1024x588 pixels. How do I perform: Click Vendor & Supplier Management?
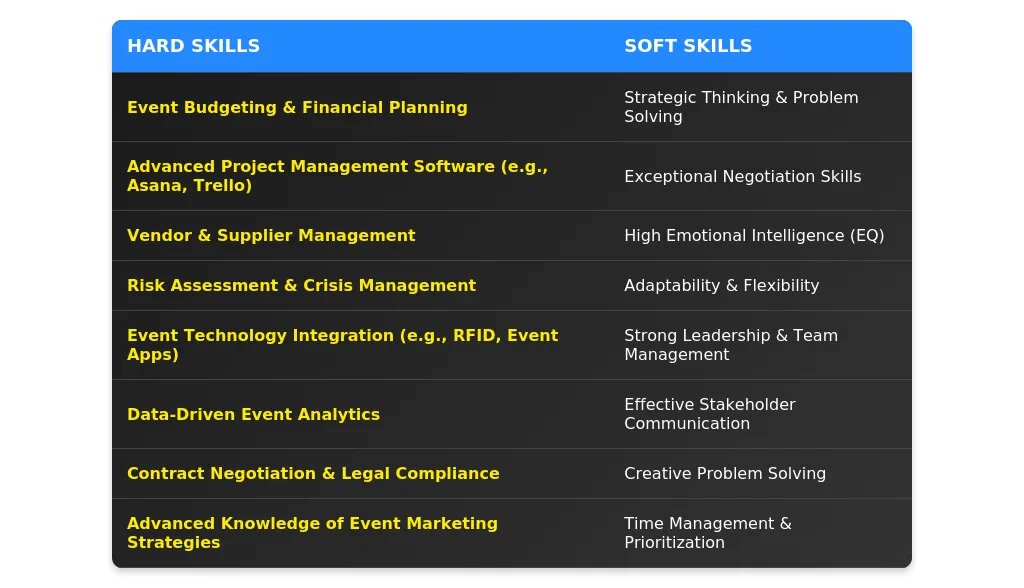271,235
